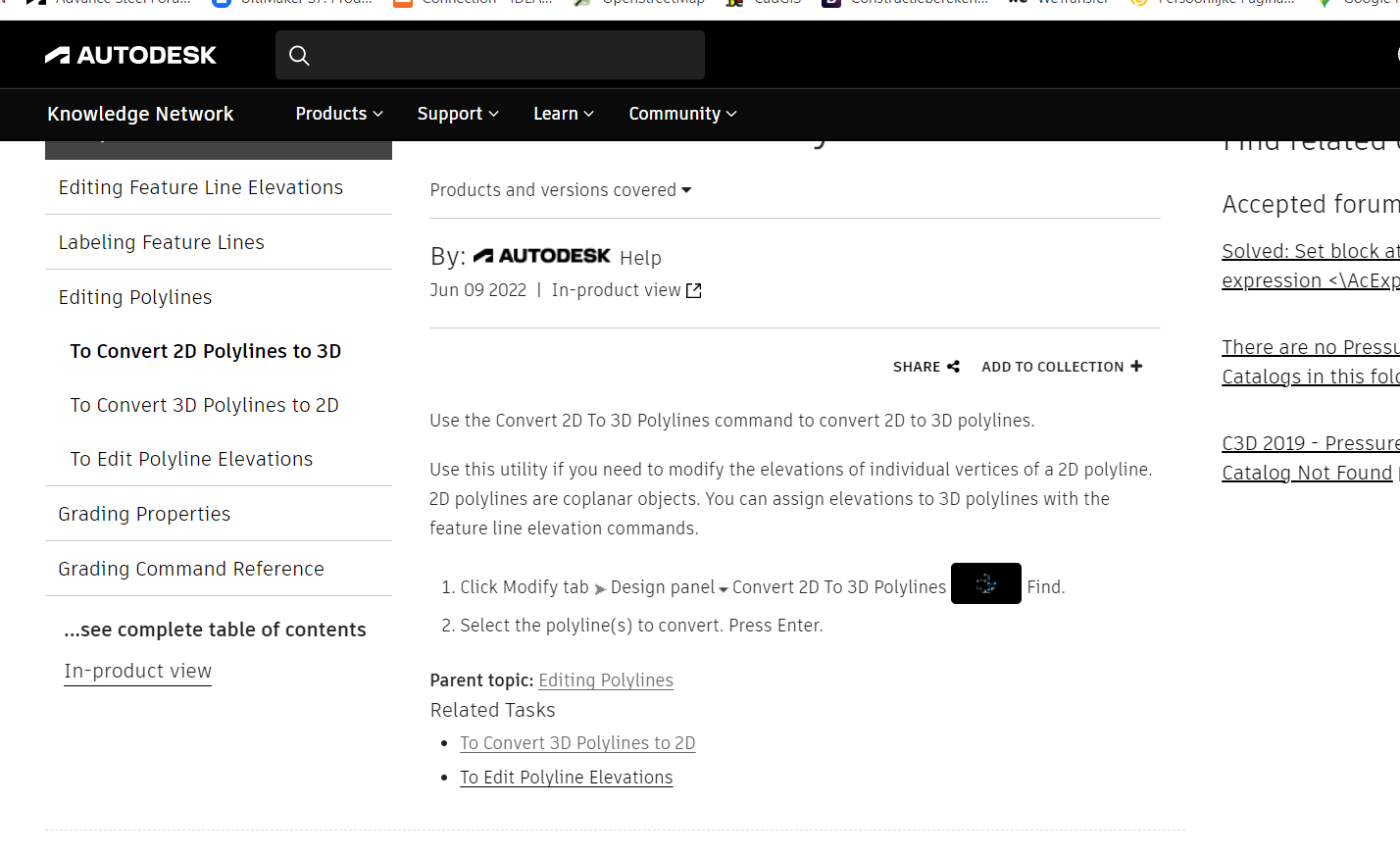The width and height of the screenshot is (1400, 855).
Task: Open C3D 2019 - Pressure forum link
Action: coord(1311,458)
